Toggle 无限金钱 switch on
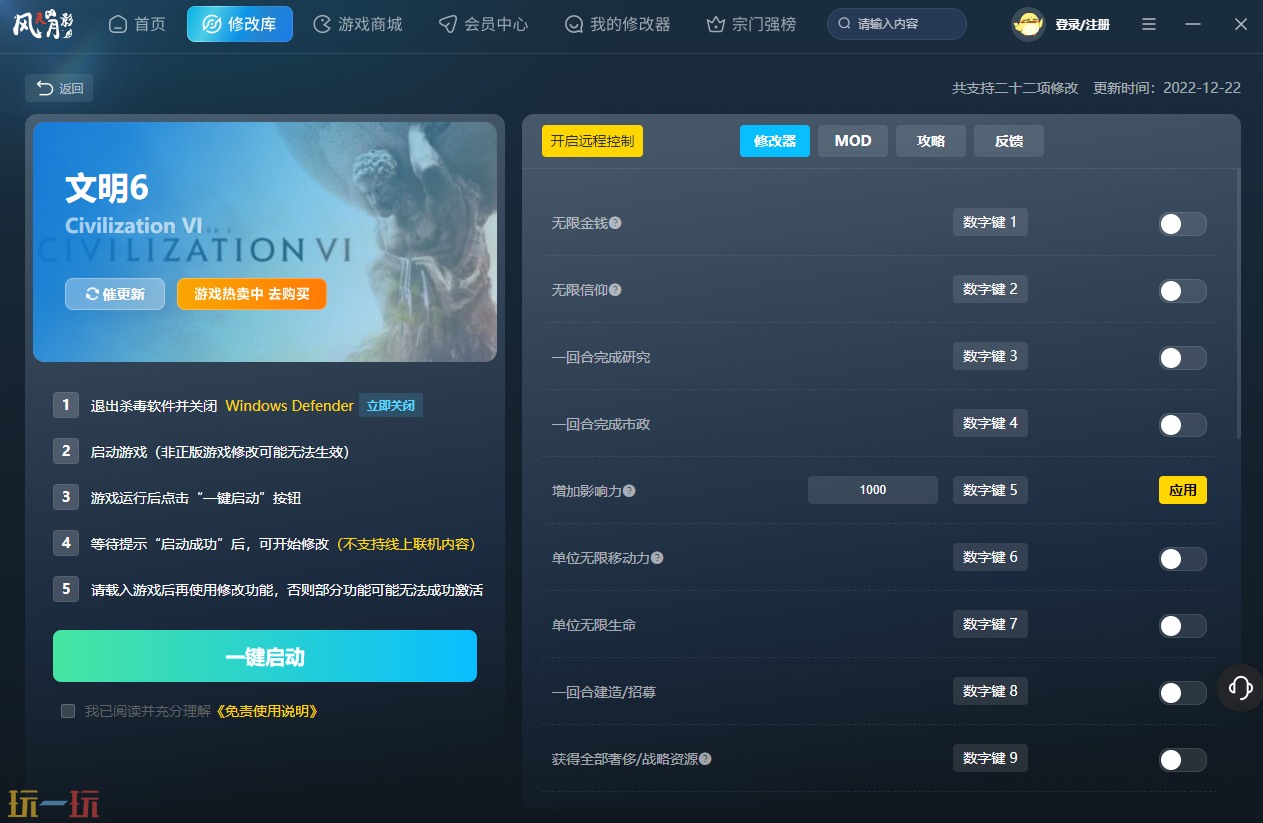The width and height of the screenshot is (1263, 823). [1182, 224]
